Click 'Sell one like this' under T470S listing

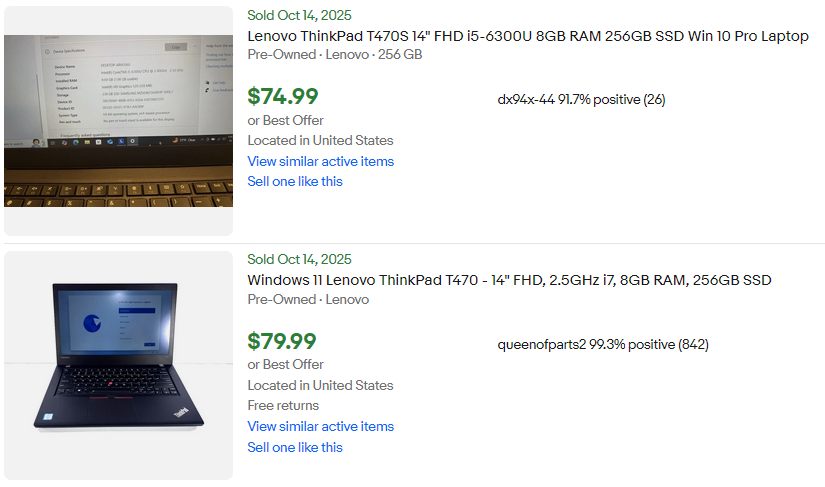(x=295, y=181)
